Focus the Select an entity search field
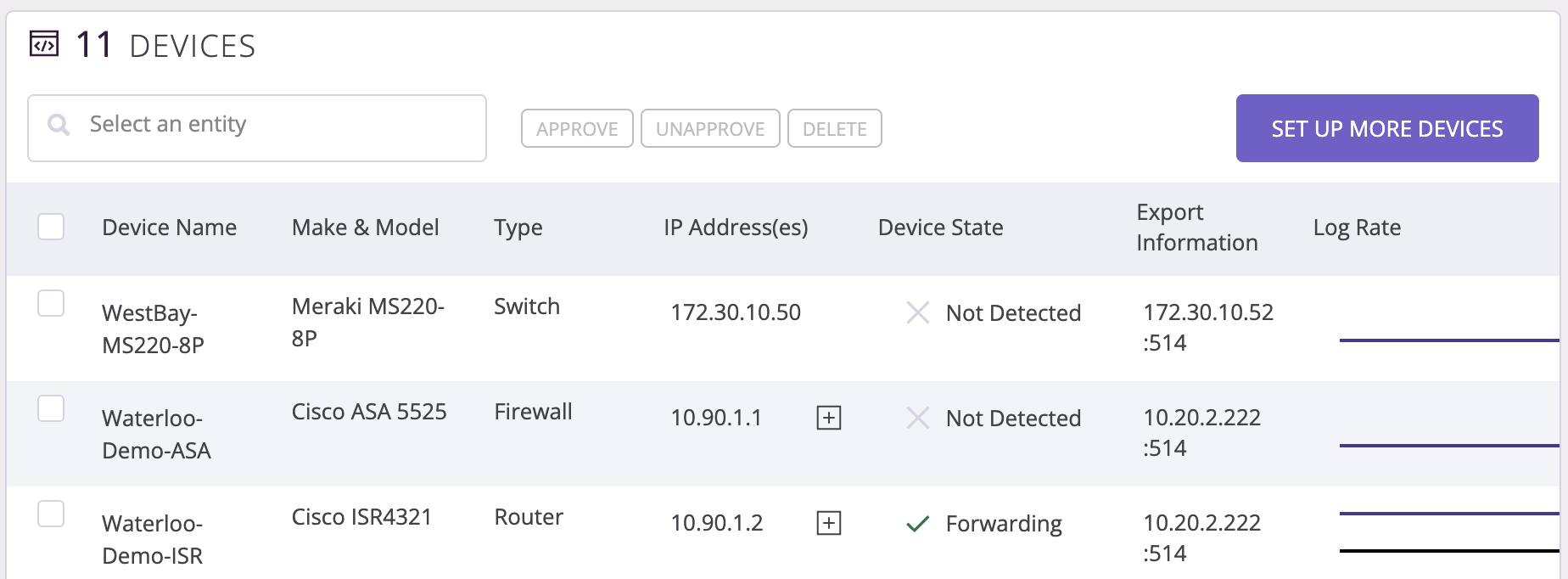The image size is (1568, 579). (x=257, y=128)
